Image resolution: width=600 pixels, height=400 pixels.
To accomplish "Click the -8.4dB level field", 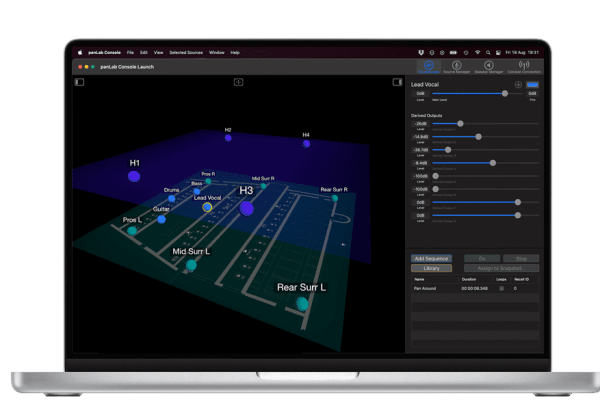I will pyautogui.click(x=421, y=163).
